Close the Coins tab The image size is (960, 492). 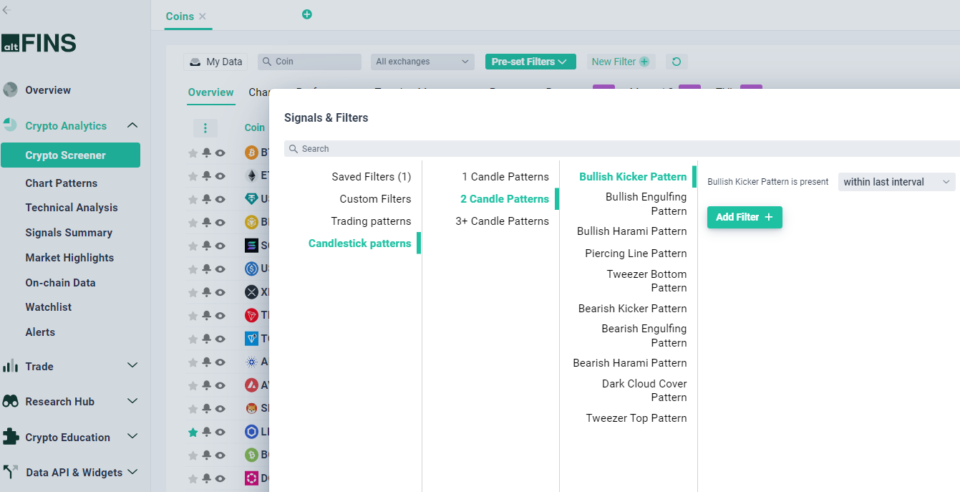[x=203, y=17]
